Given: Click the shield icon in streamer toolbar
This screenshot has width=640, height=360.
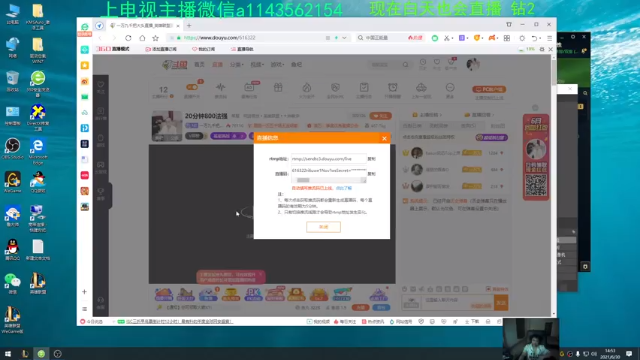Looking at the screenshot, I should [x=335, y=87].
